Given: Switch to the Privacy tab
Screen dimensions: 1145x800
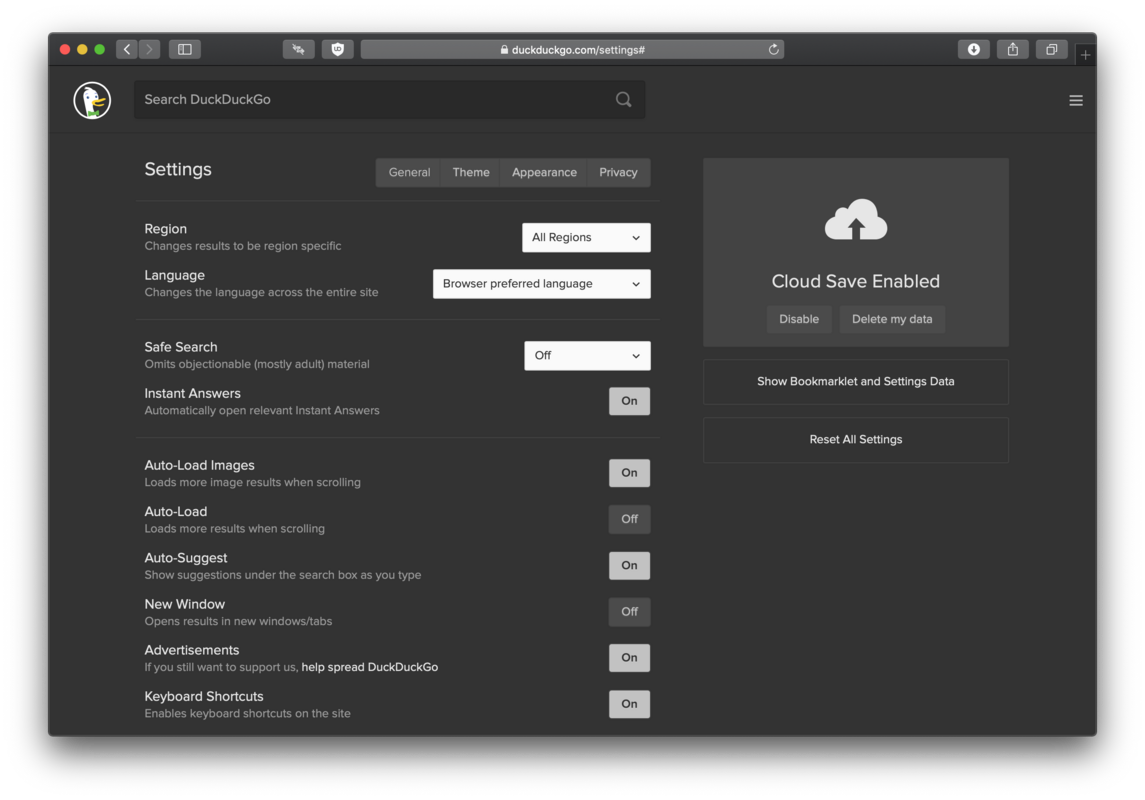Looking at the screenshot, I should [x=619, y=172].
